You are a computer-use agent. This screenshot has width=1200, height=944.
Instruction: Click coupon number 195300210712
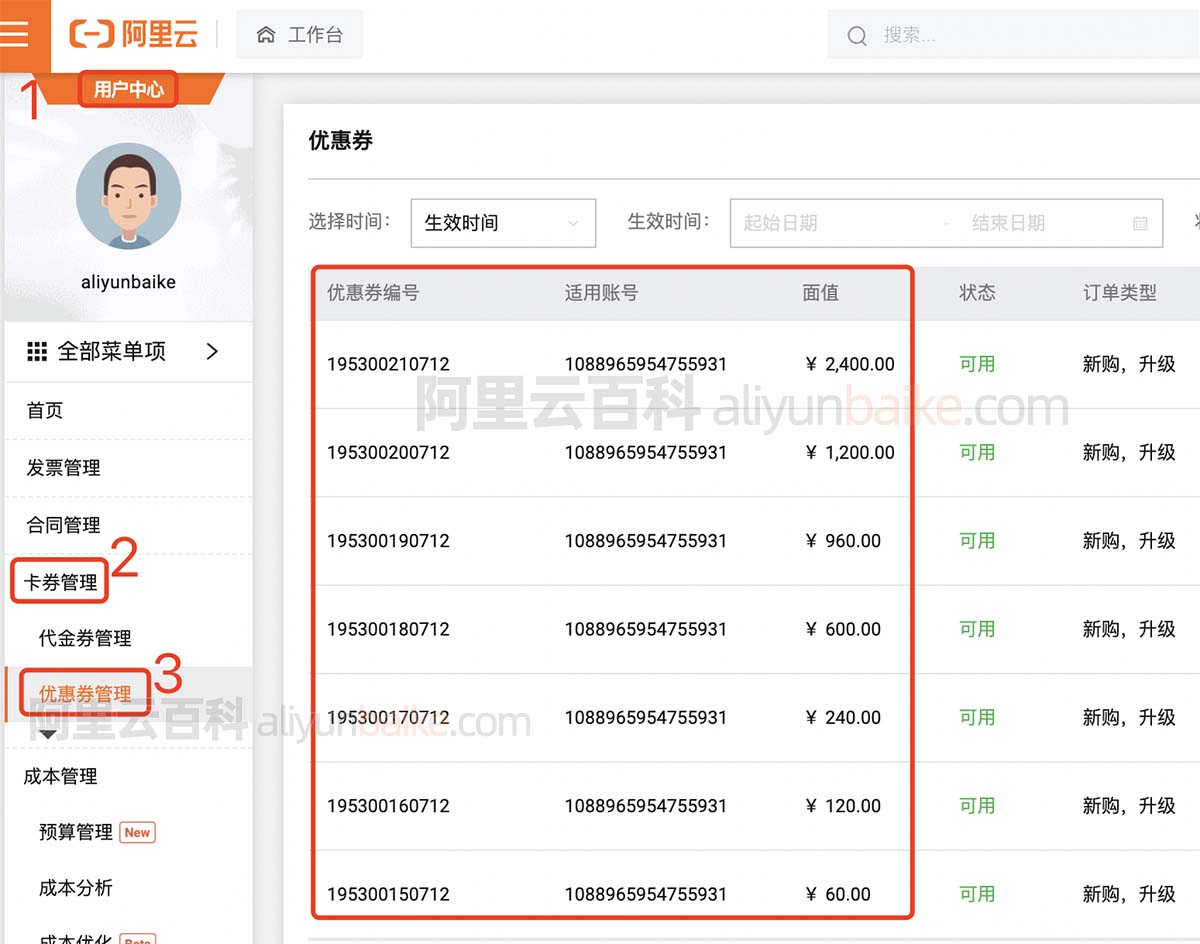pos(388,365)
